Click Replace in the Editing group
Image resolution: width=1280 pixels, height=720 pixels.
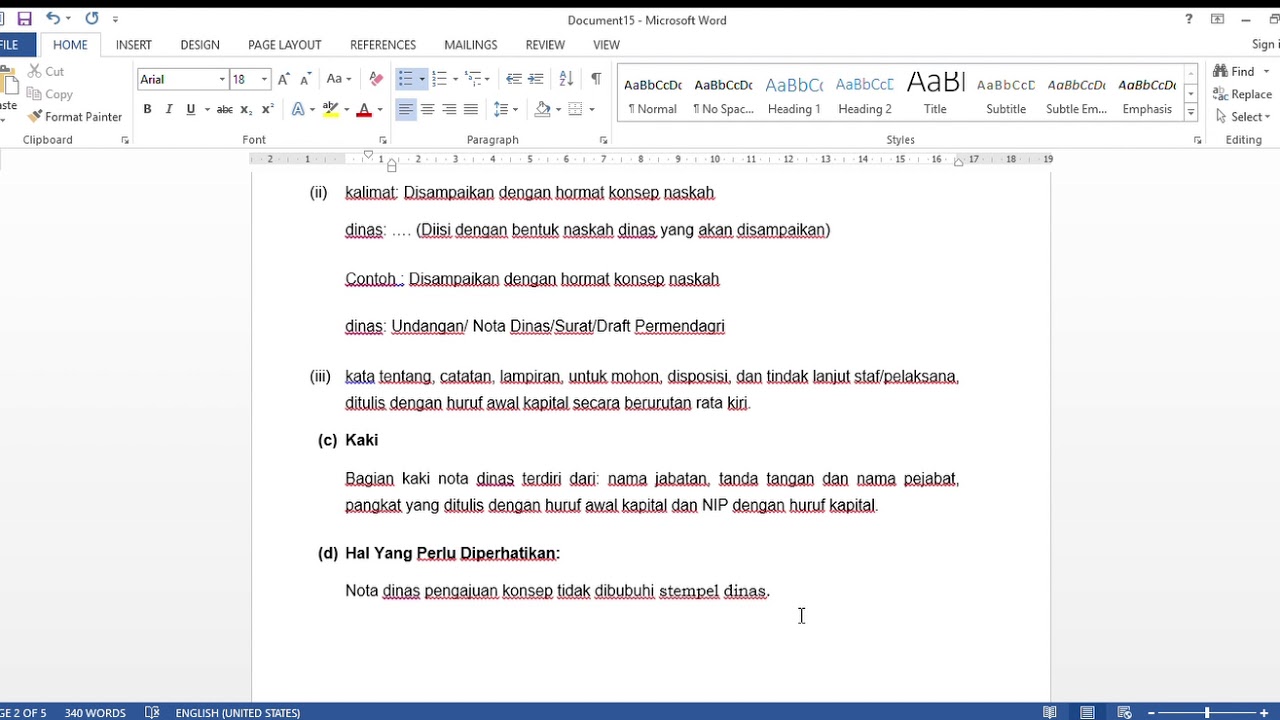point(1242,94)
